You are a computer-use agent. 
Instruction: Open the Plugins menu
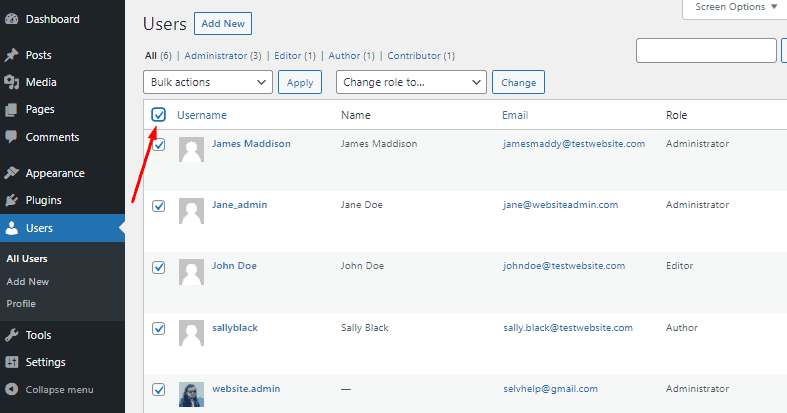click(43, 200)
